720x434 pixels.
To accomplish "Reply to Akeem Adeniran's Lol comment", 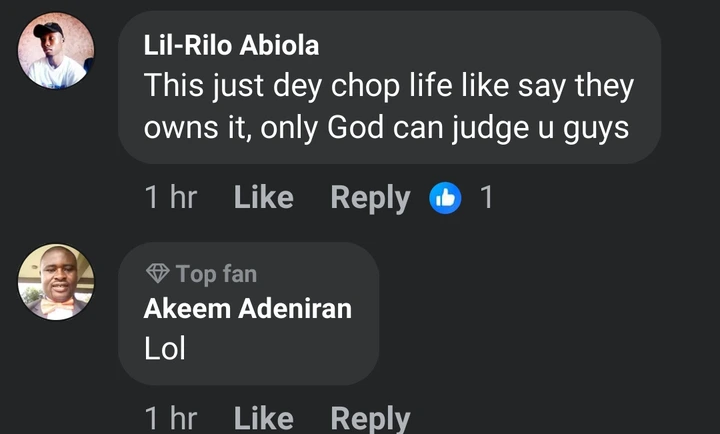I will 370,419.
